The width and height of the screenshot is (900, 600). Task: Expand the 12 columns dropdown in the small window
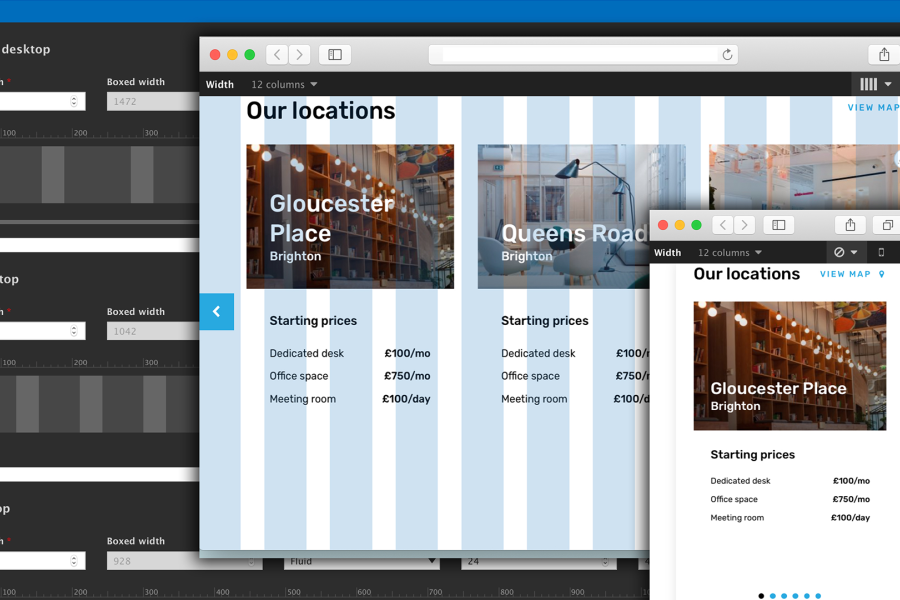730,253
